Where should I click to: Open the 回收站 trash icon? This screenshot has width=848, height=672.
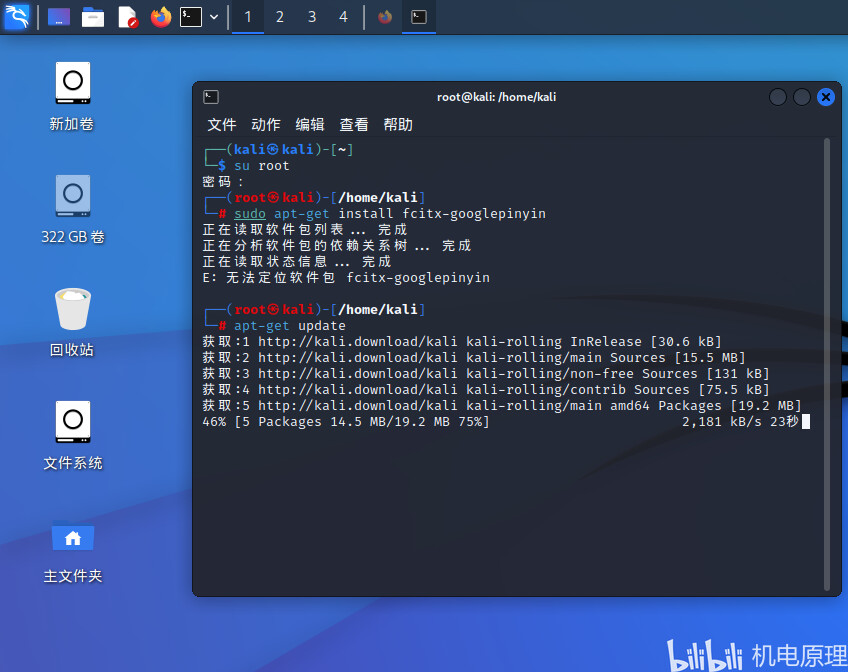click(72, 322)
